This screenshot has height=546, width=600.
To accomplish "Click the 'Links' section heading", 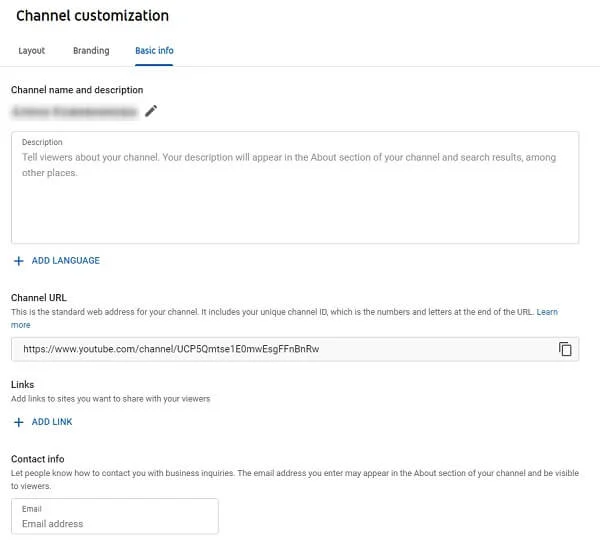I will pyautogui.click(x=22, y=384).
